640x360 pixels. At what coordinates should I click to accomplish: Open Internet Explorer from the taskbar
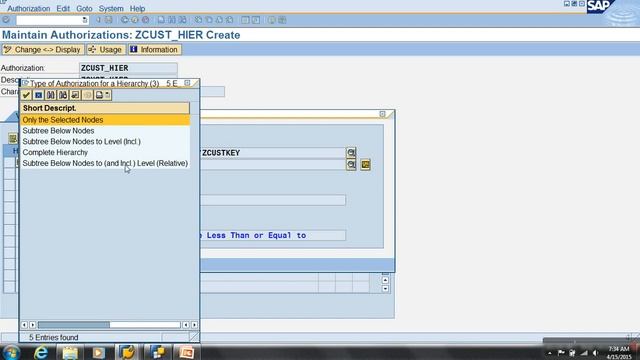(41, 352)
